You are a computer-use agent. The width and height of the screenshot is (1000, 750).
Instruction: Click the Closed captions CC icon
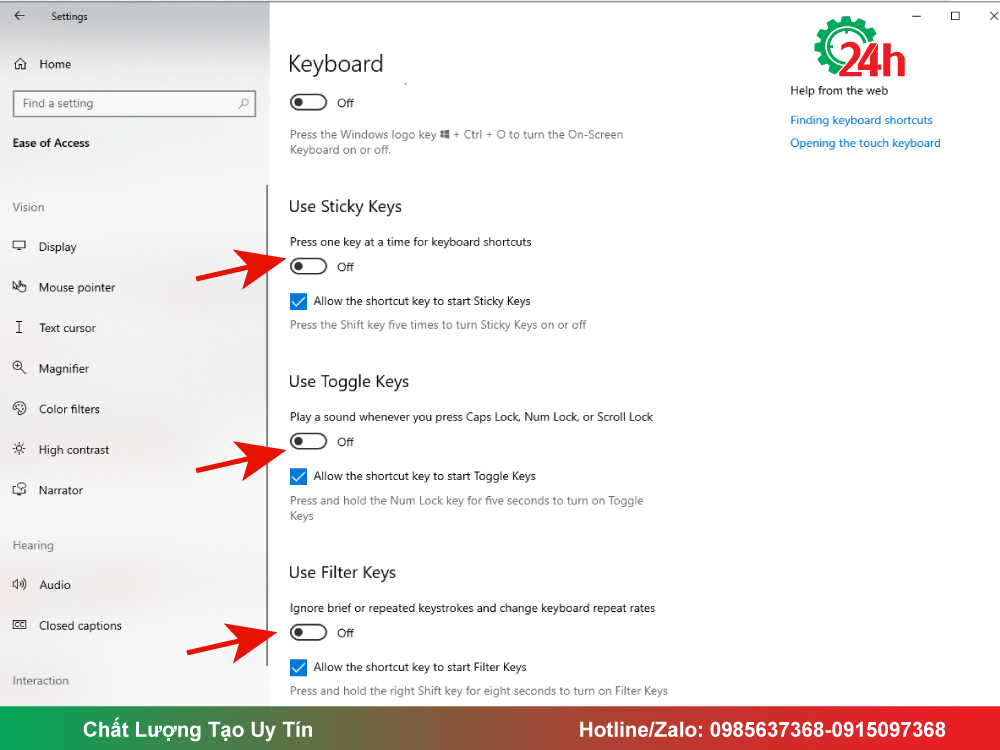click(20, 625)
